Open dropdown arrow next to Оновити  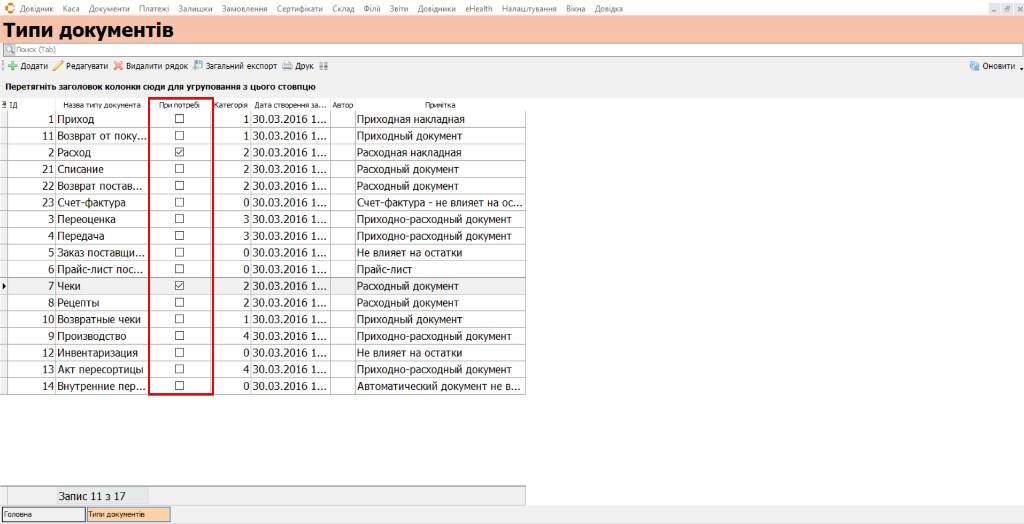1019,67
